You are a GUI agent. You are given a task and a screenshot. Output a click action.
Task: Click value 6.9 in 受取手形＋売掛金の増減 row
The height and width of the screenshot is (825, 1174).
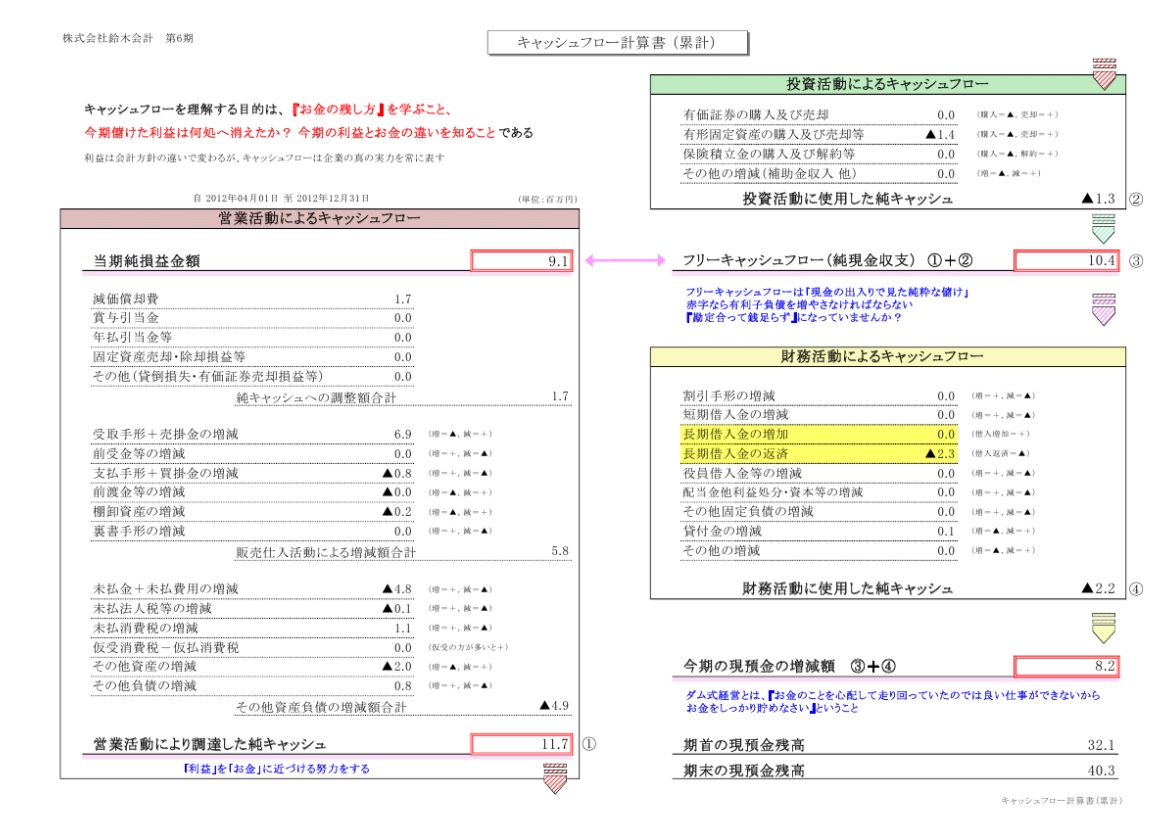coord(403,434)
